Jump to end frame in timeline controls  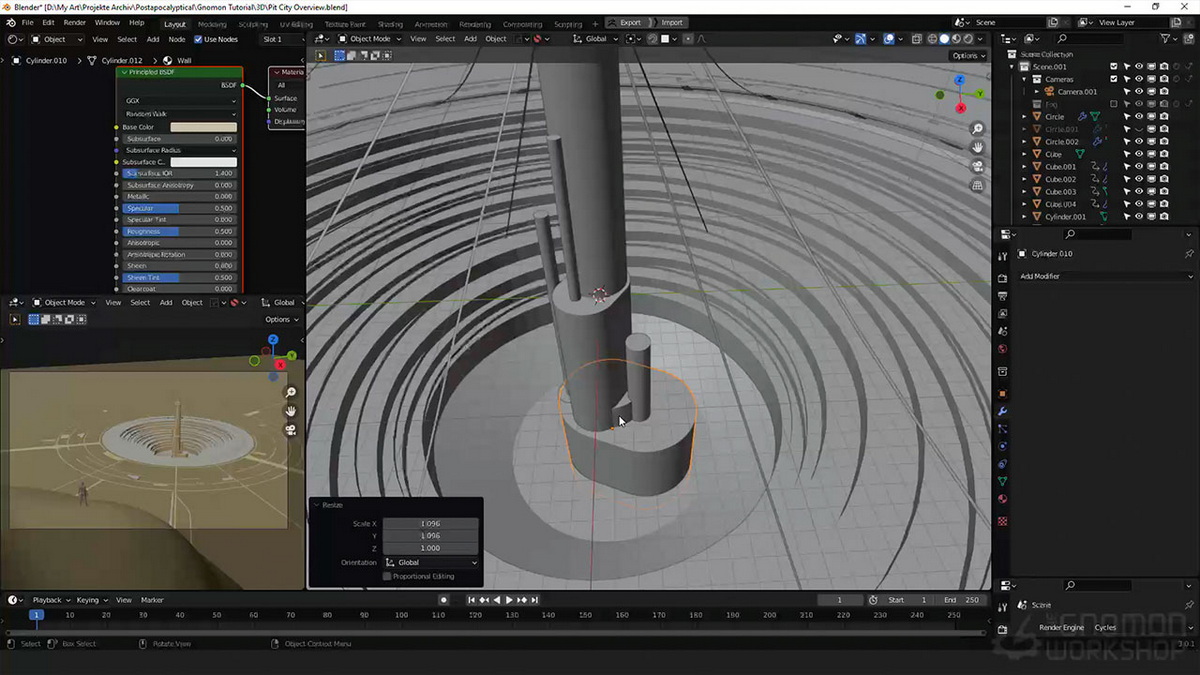(535, 600)
